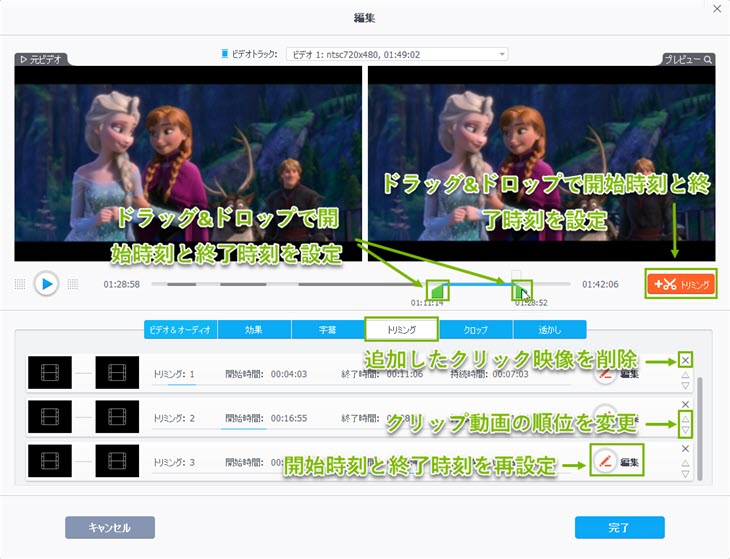730x559 pixels.
Task: Click the green end-time trim marker
Action: (520, 291)
